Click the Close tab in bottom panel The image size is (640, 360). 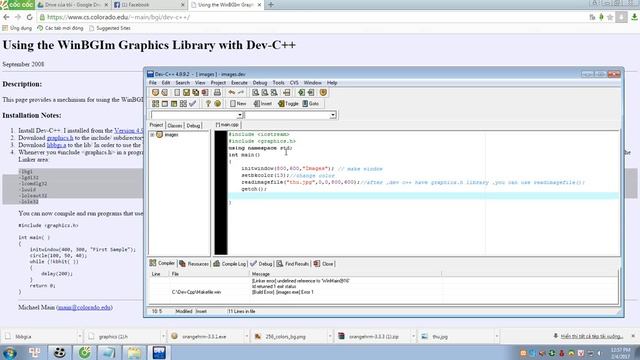pos(324,264)
